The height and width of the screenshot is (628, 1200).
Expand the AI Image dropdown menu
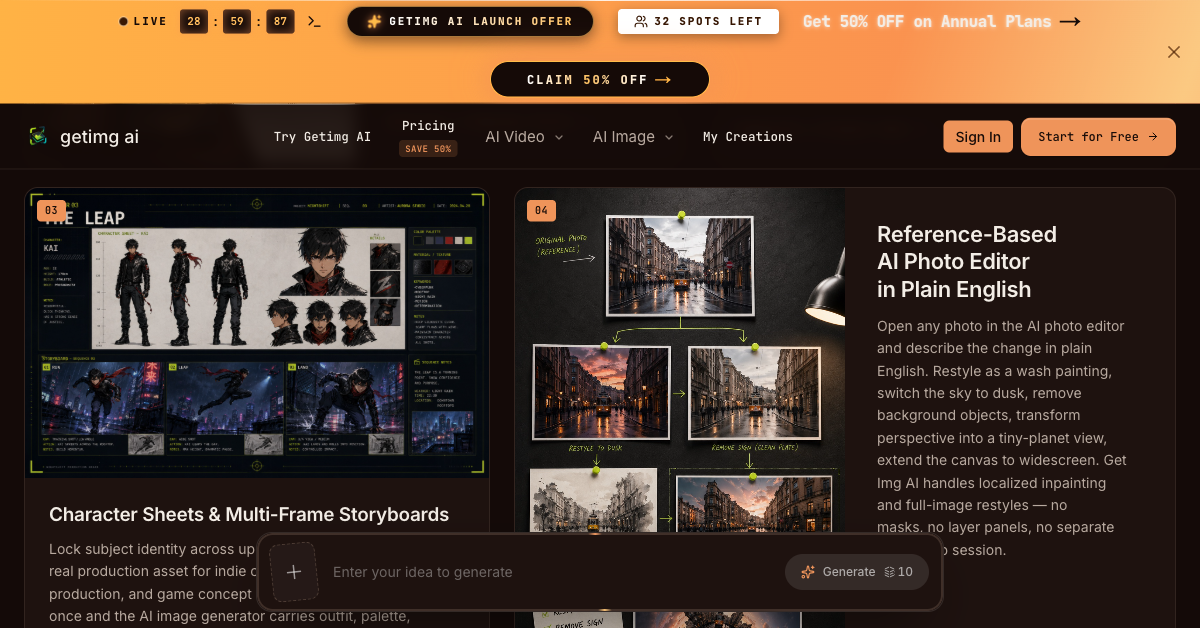click(x=633, y=137)
